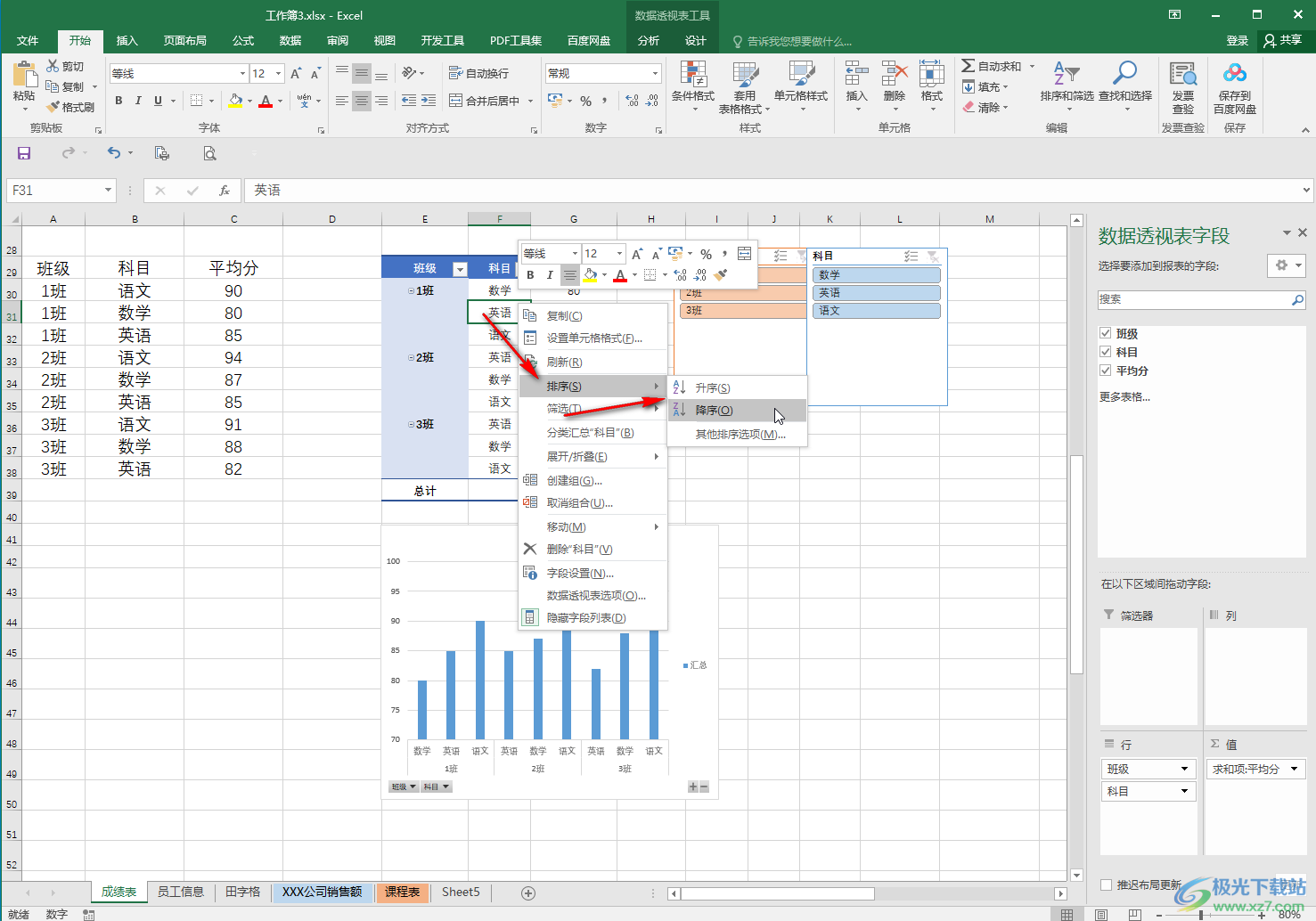Switch to the 员工信息 sheet tab
Viewport: 1316px width, 921px height.
point(181,892)
